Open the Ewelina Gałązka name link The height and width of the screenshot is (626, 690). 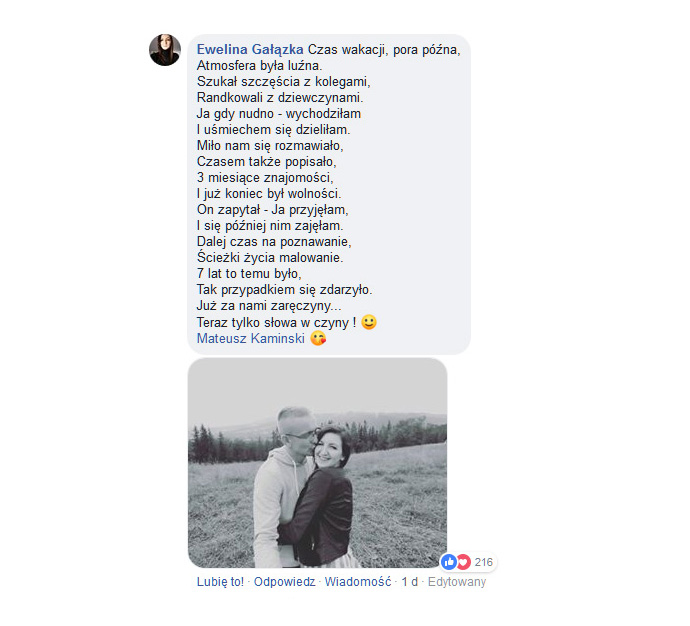(x=250, y=49)
